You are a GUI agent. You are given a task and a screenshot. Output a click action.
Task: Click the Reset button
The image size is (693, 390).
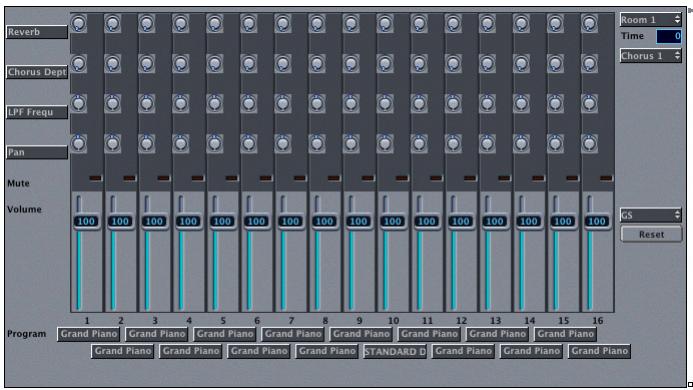pyautogui.click(x=651, y=234)
